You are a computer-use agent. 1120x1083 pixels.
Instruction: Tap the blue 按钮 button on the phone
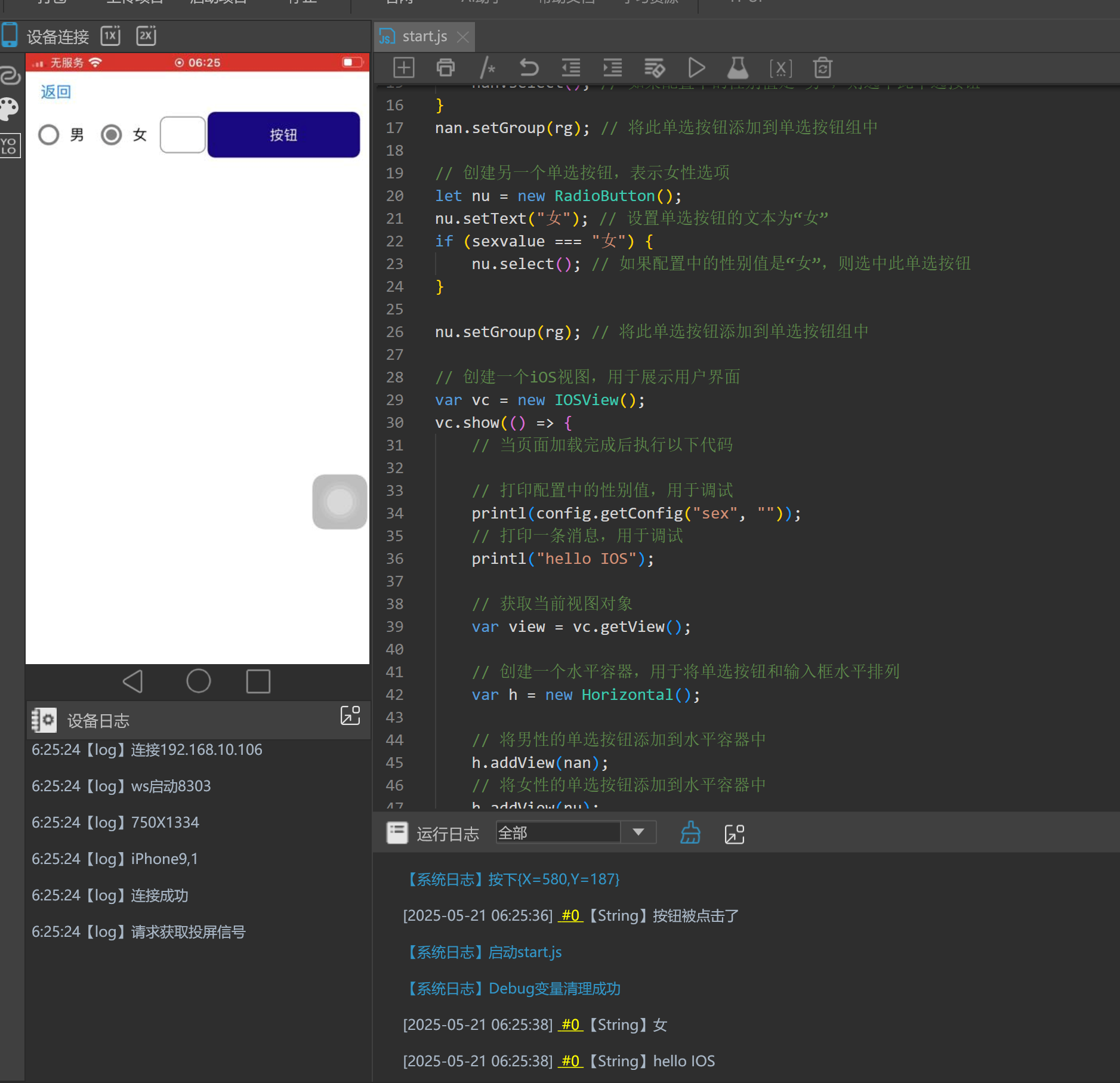[283, 135]
